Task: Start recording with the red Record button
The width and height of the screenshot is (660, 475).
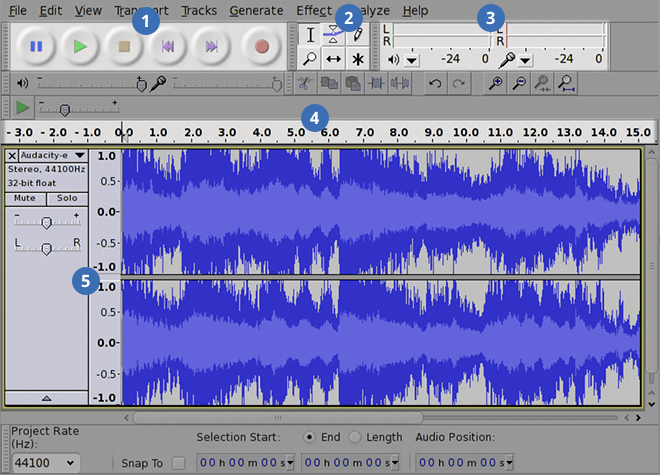Action: (261, 46)
